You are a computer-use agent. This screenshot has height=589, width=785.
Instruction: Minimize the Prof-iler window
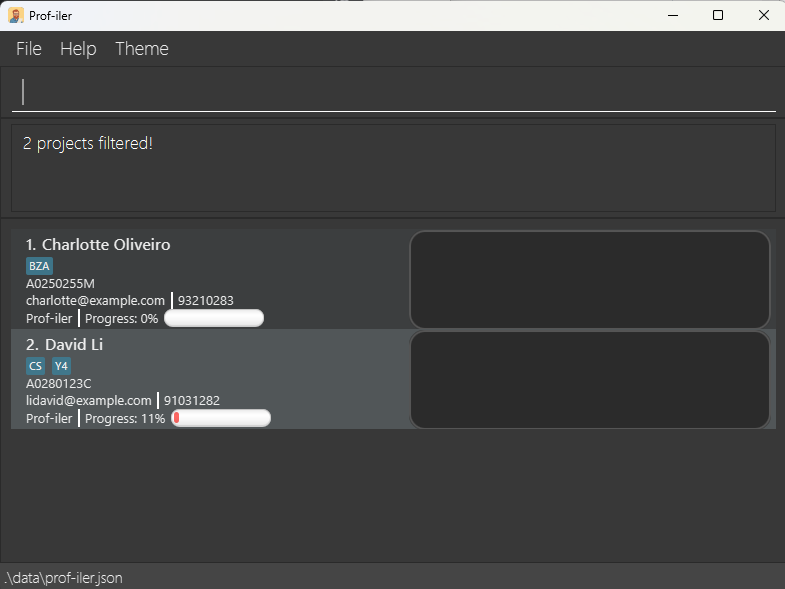(673, 16)
